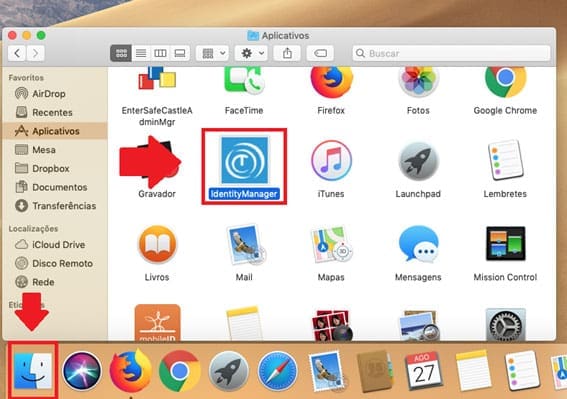Open the Photo Booth app icon
Screen dimensions: 567x399
tap(331, 325)
